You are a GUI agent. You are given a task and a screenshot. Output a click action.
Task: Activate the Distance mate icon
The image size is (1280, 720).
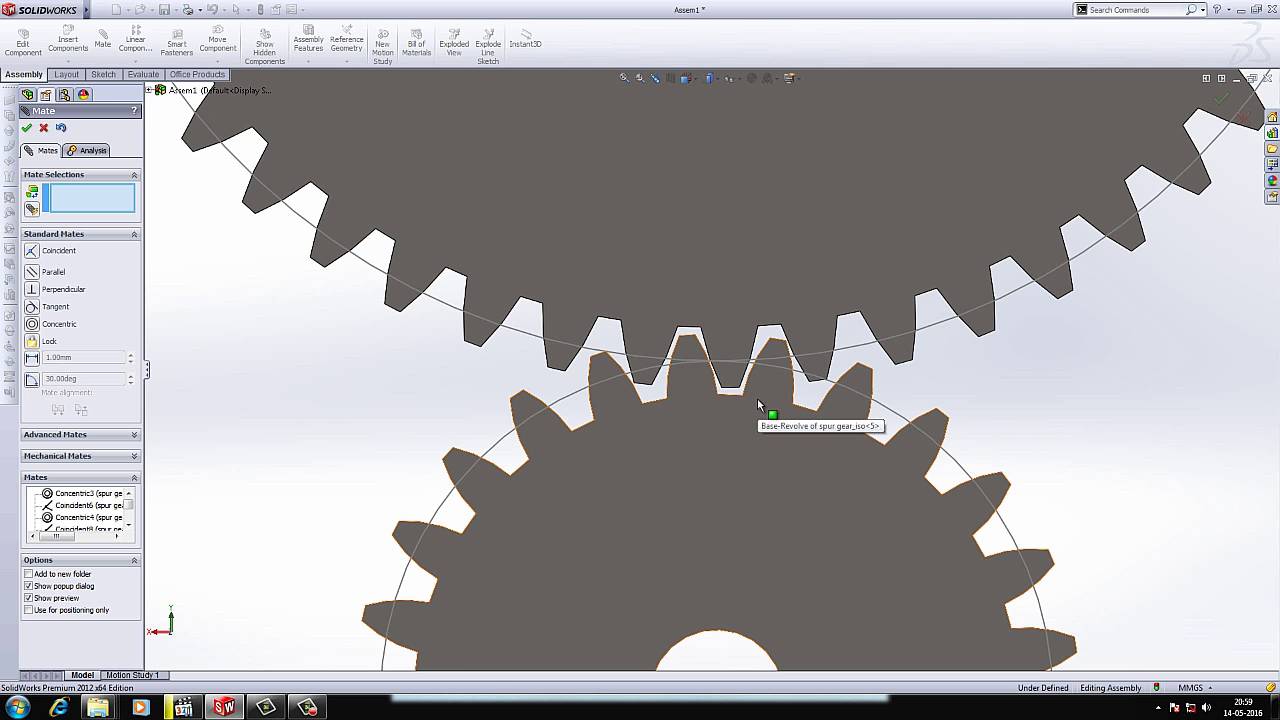[x=32, y=358]
